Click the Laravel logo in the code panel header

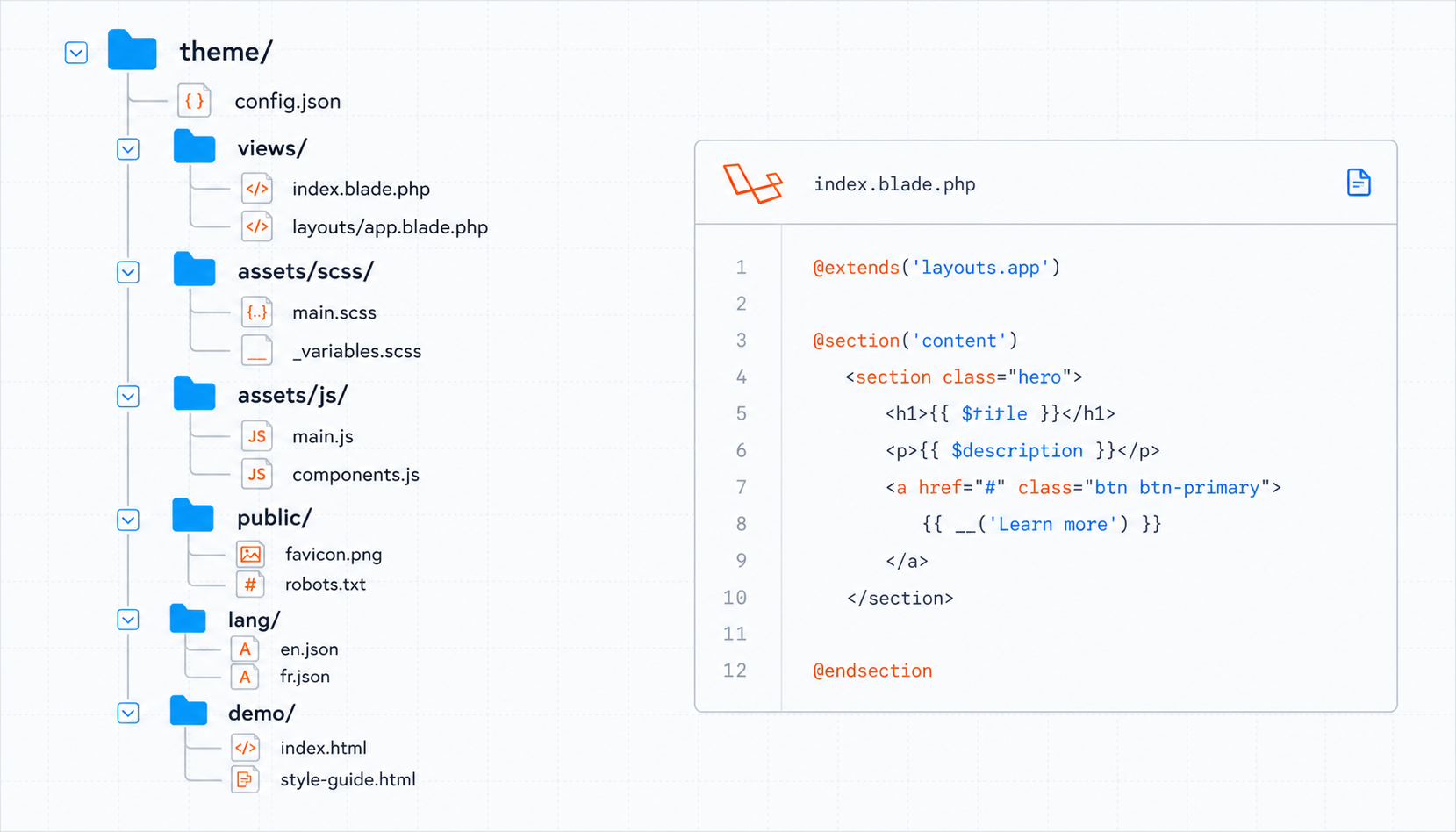(753, 183)
